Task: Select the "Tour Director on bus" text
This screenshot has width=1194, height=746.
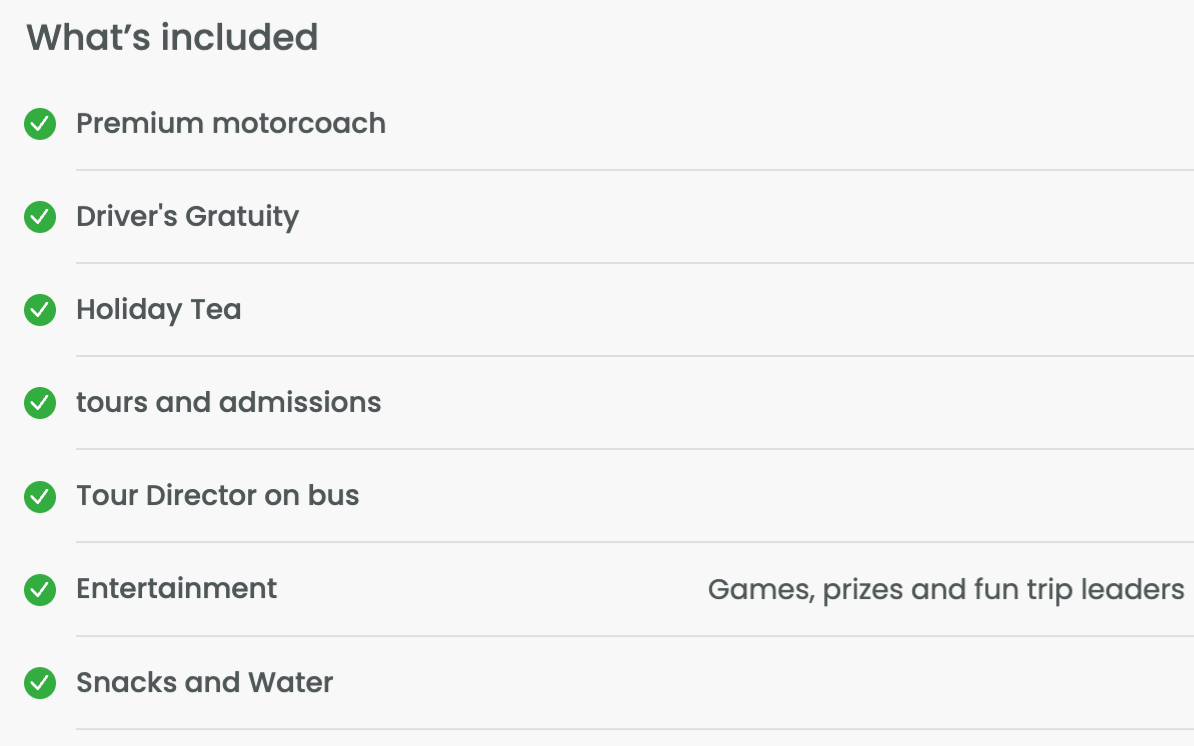Action: click(218, 496)
